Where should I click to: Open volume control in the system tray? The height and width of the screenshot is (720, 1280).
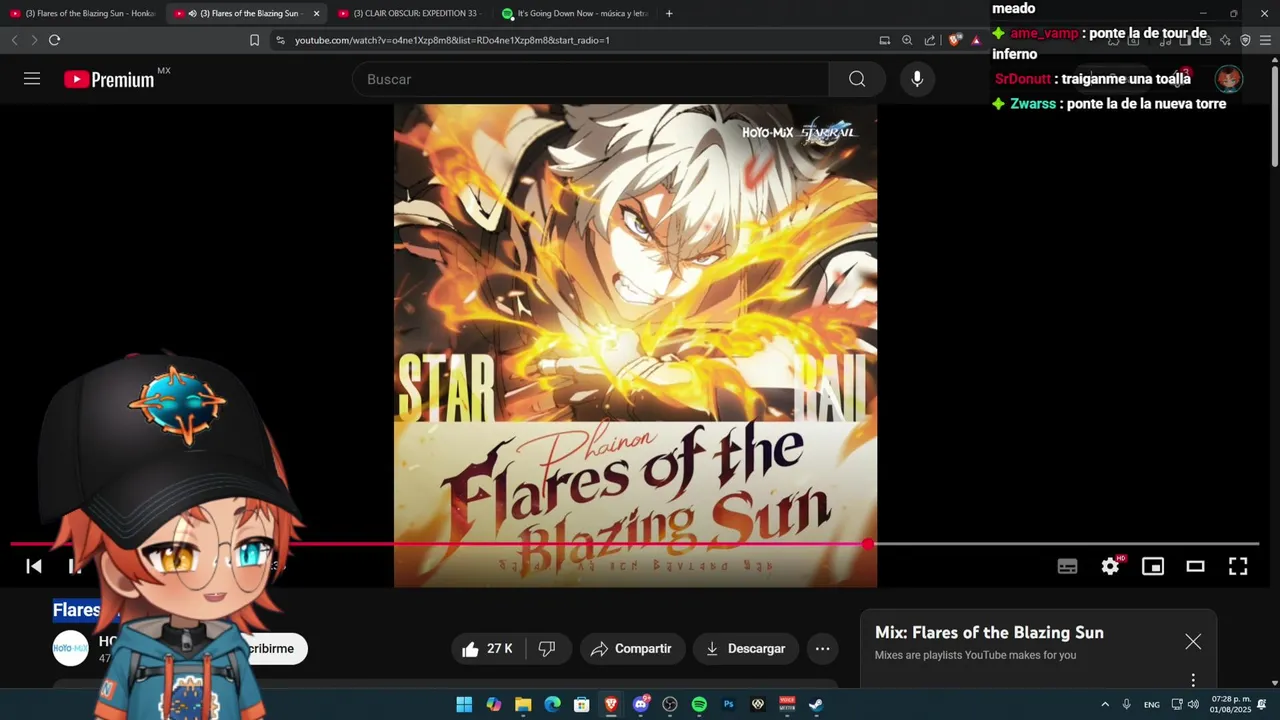[1193, 704]
